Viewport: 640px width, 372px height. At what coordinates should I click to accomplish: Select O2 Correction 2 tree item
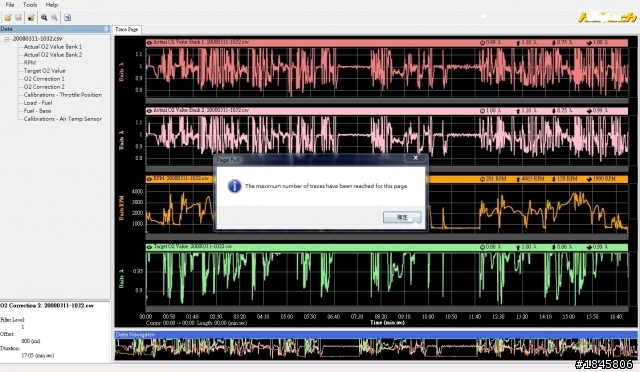[44, 87]
